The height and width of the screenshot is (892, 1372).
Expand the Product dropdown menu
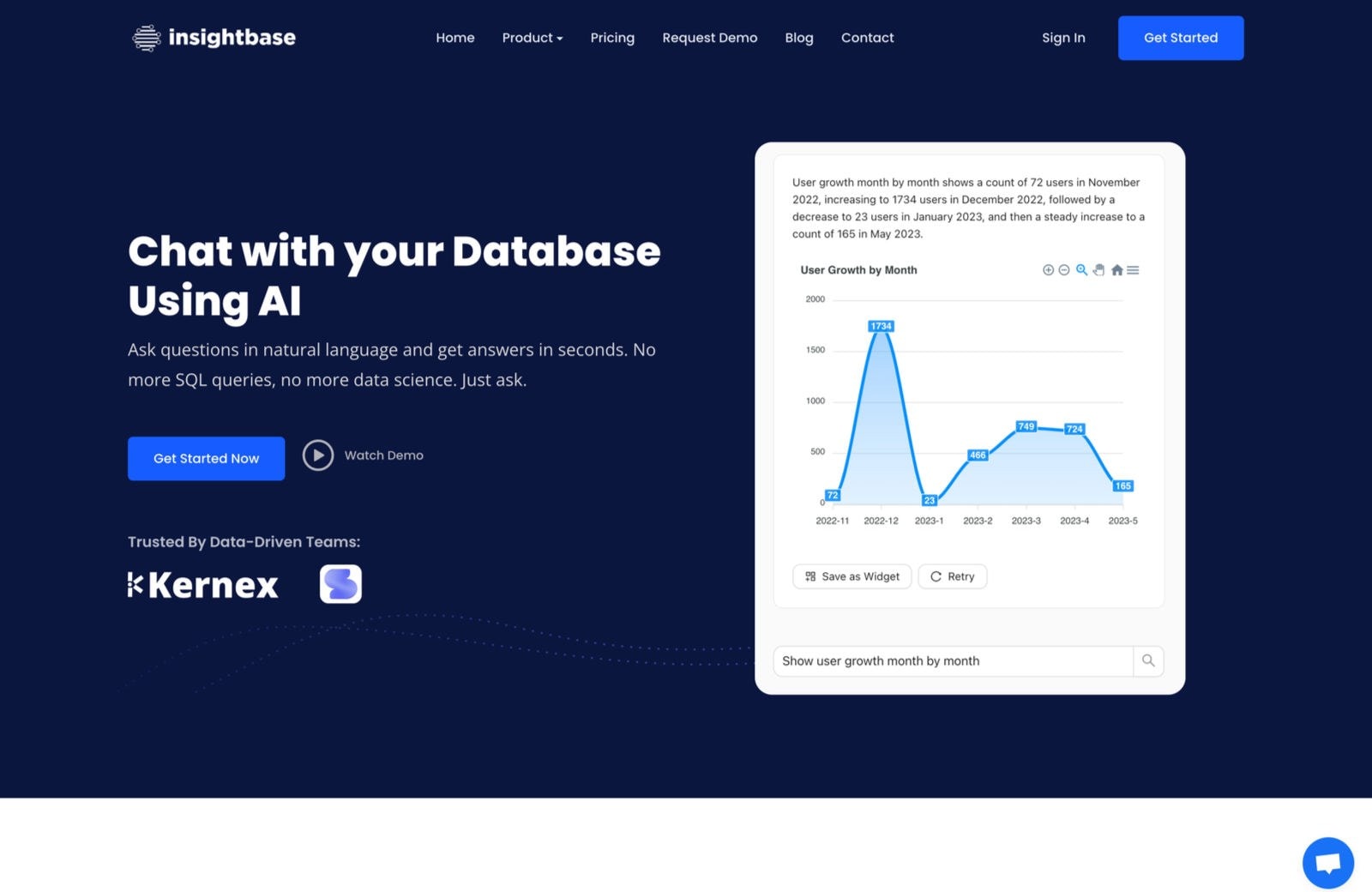[533, 38]
